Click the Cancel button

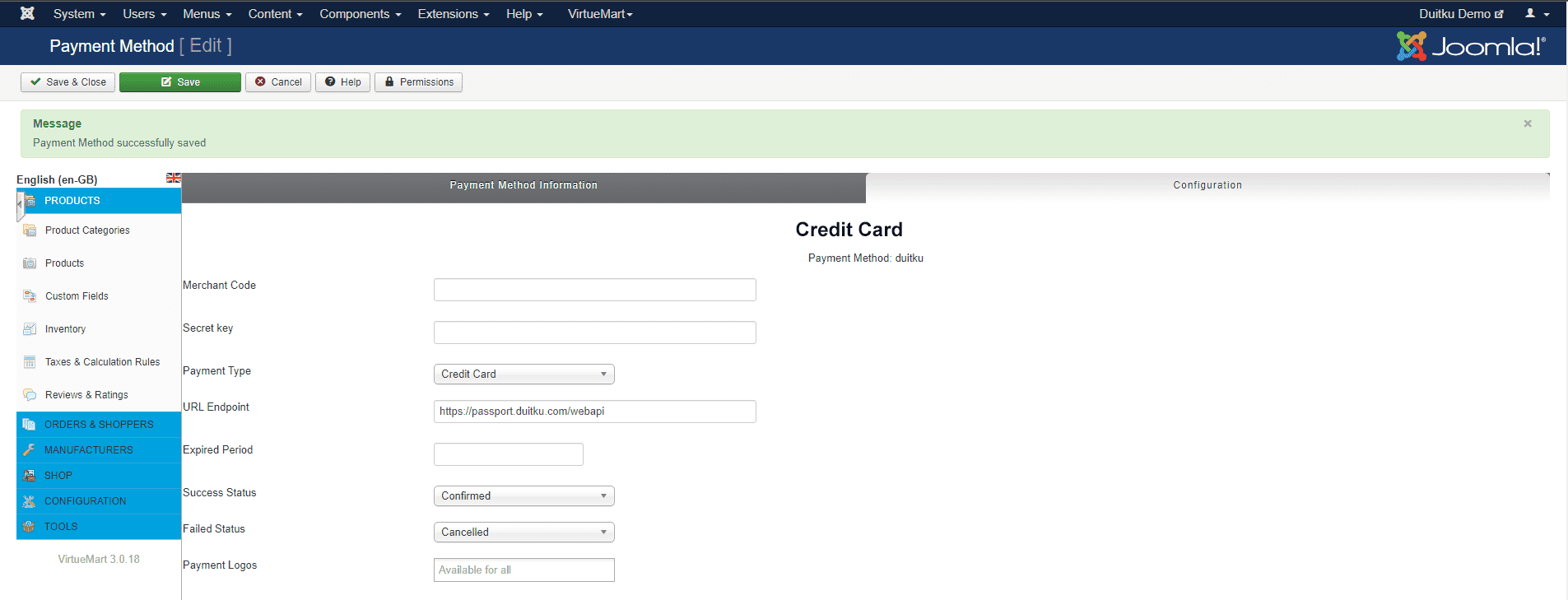(x=278, y=82)
